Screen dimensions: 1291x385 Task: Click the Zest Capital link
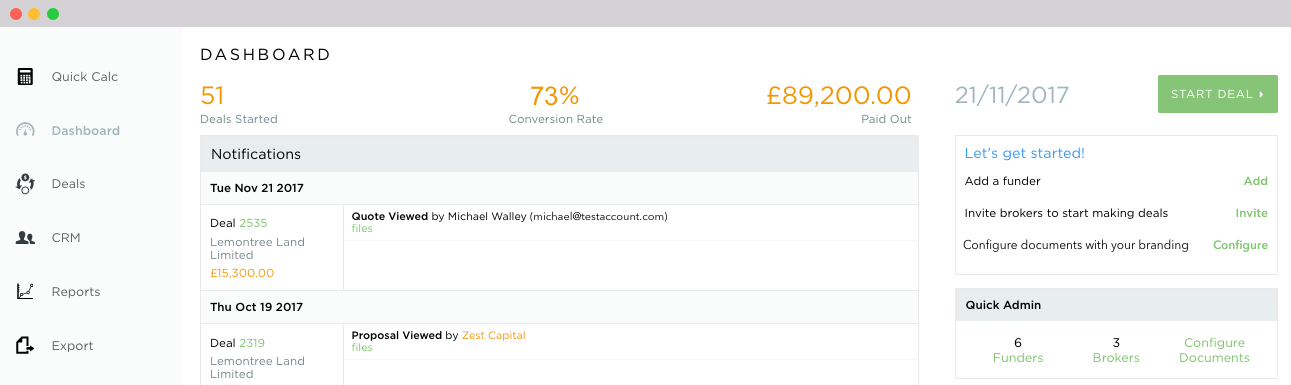click(x=494, y=336)
